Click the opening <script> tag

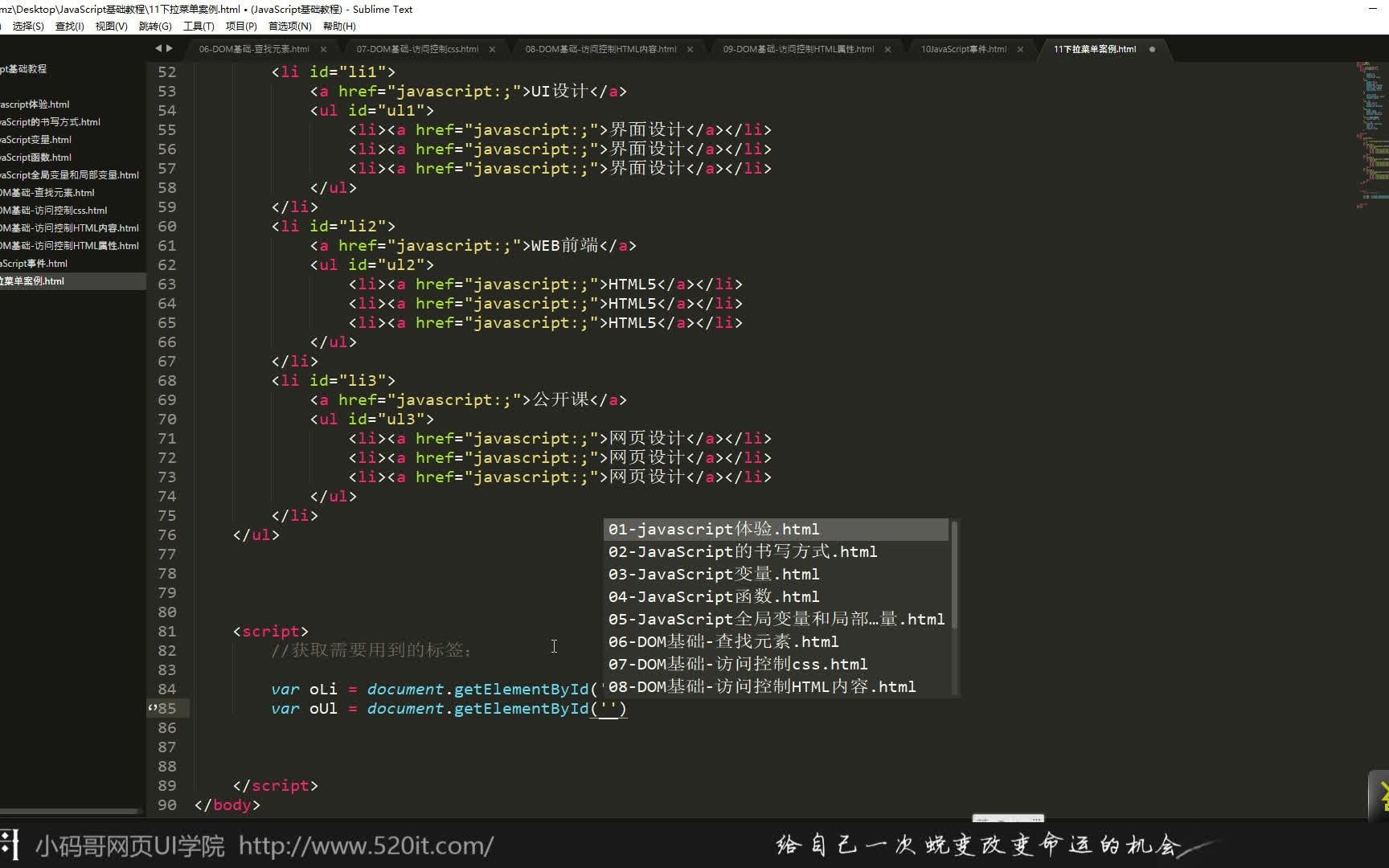[x=270, y=631]
